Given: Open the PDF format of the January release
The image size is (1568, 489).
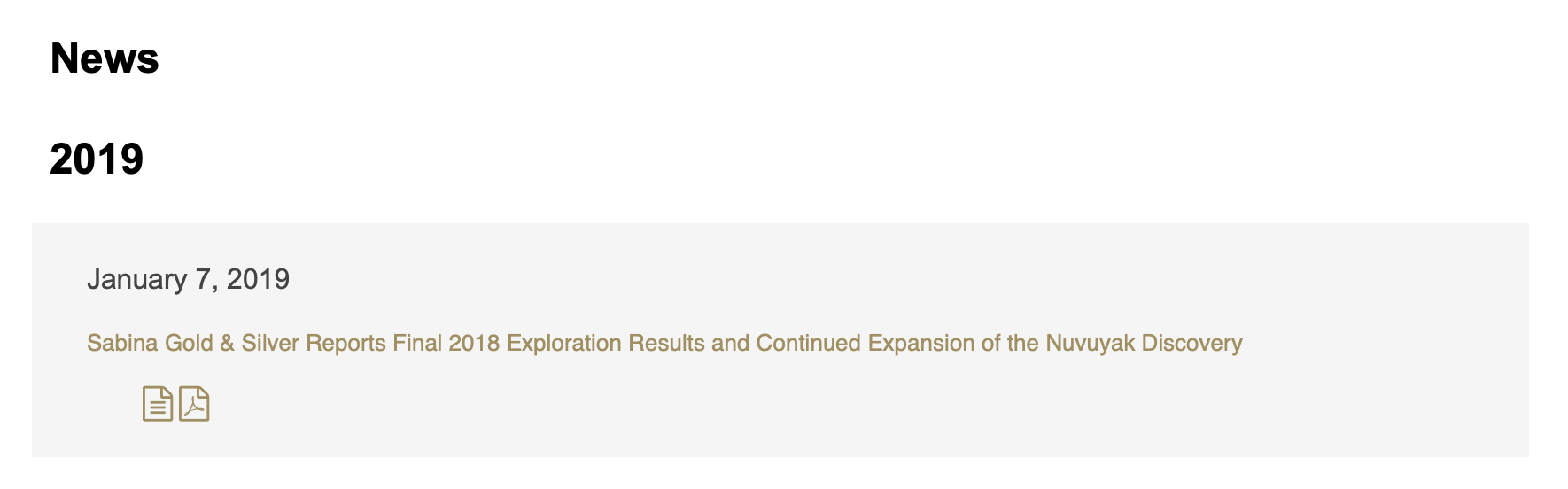Looking at the screenshot, I should (x=194, y=404).
